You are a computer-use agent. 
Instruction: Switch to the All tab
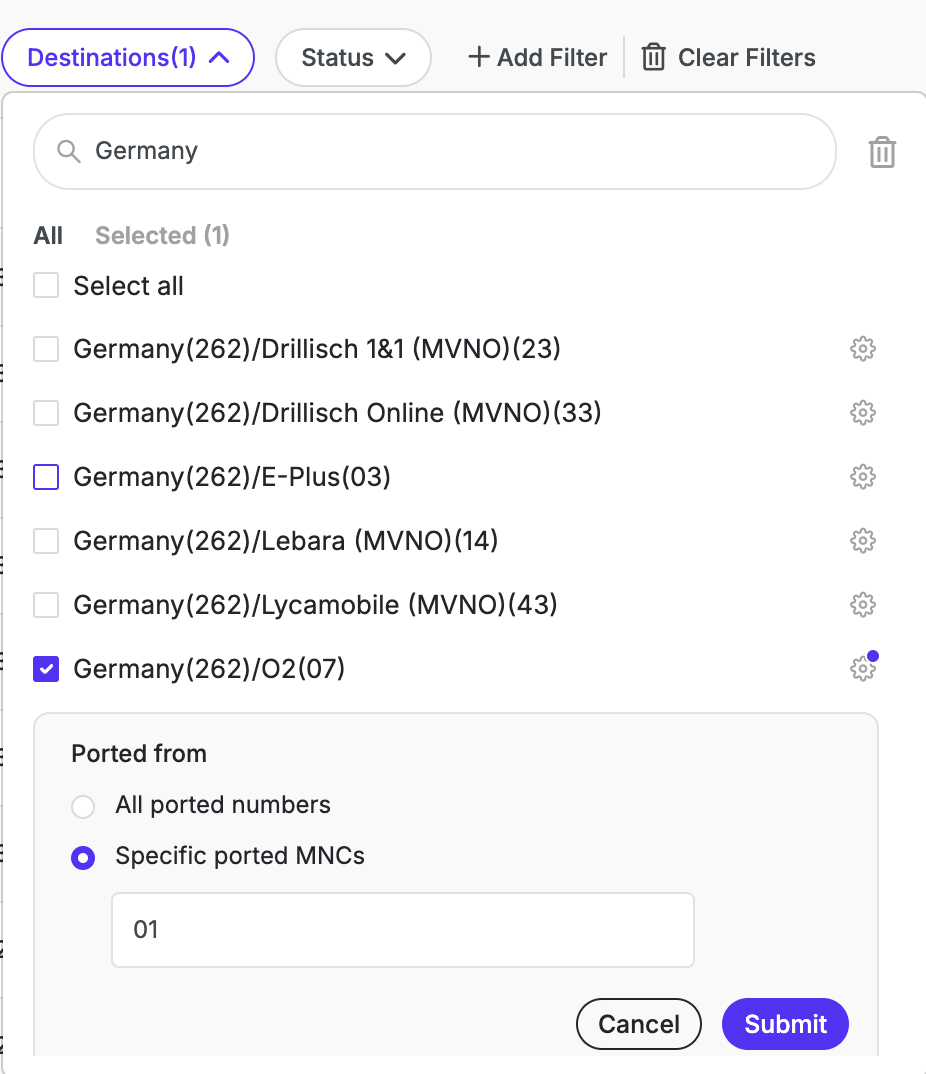[48, 235]
